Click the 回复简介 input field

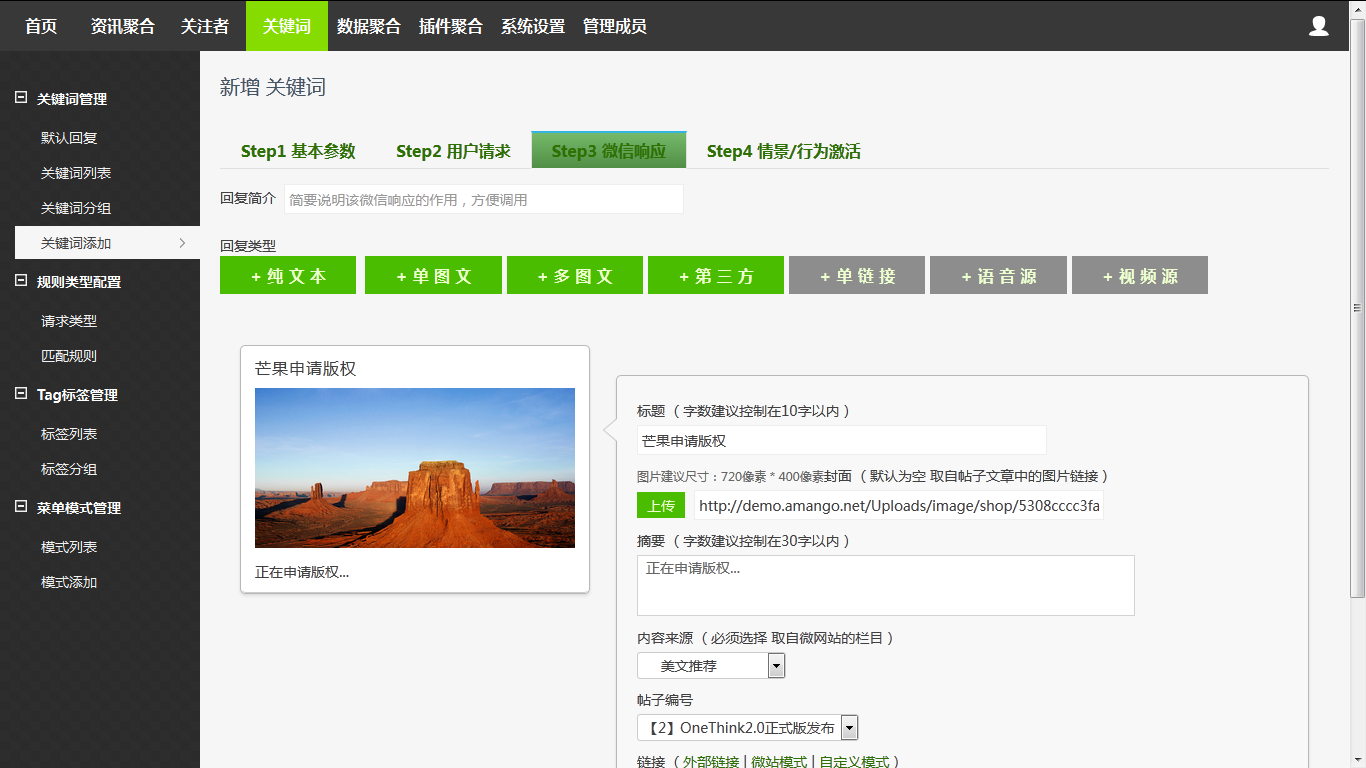484,199
